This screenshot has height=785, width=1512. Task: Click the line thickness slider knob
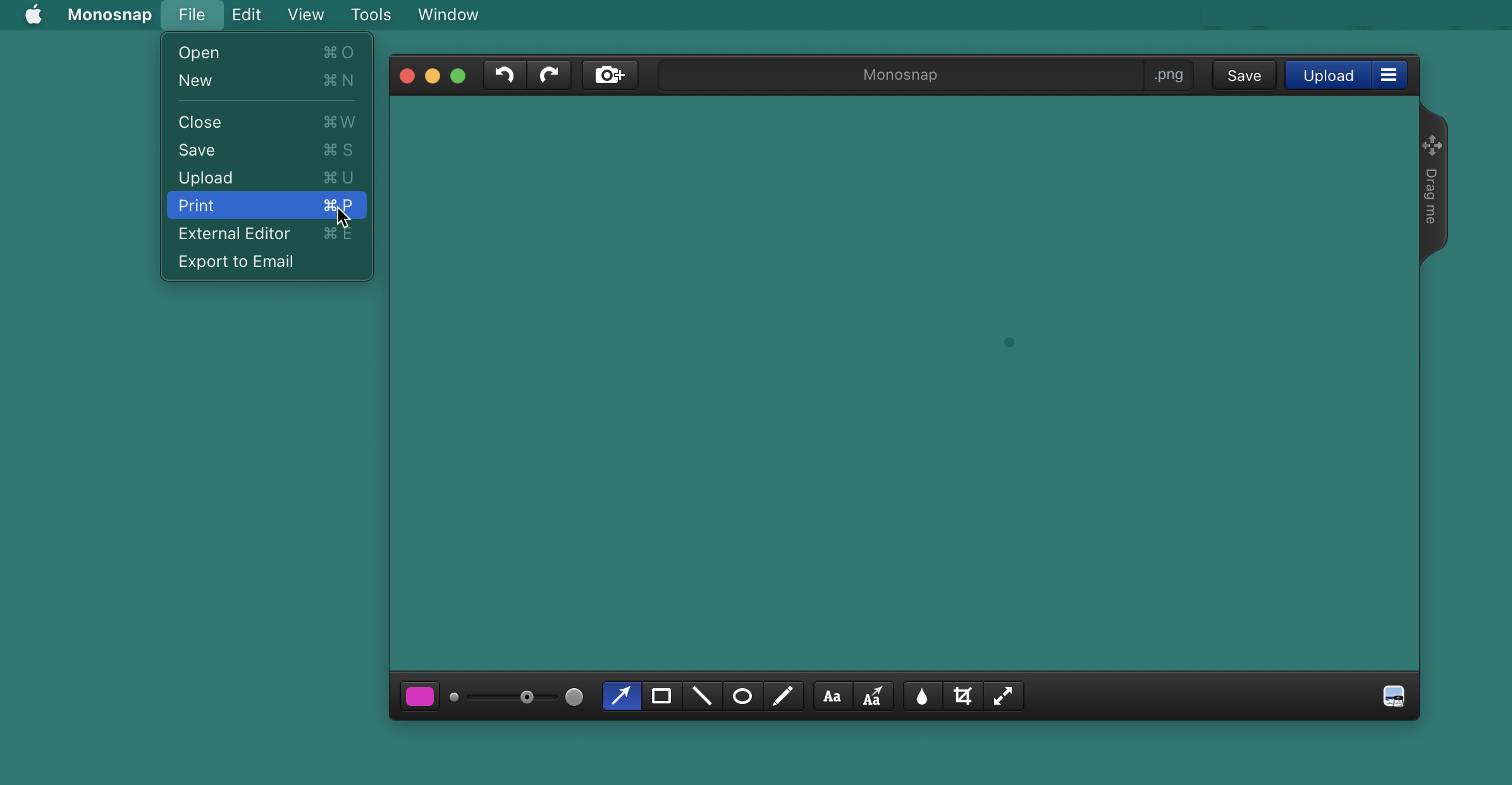click(527, 697)
